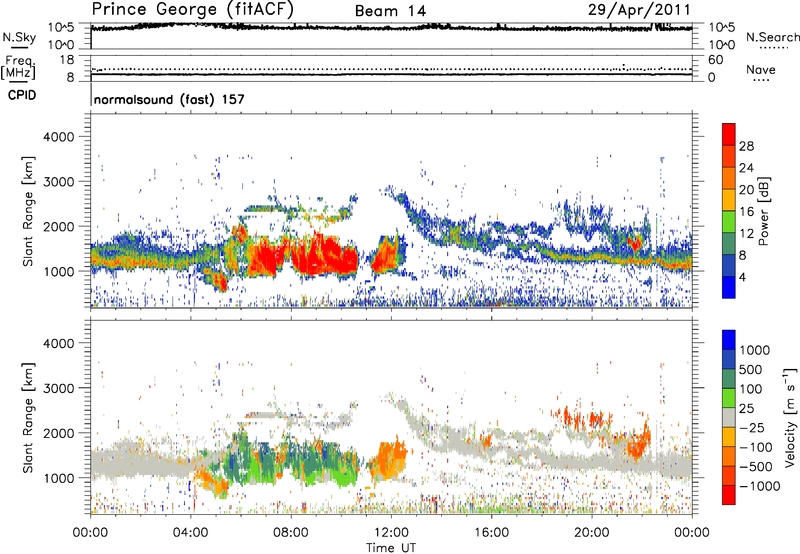Select the "Power [dB]" color bar title

763,211
